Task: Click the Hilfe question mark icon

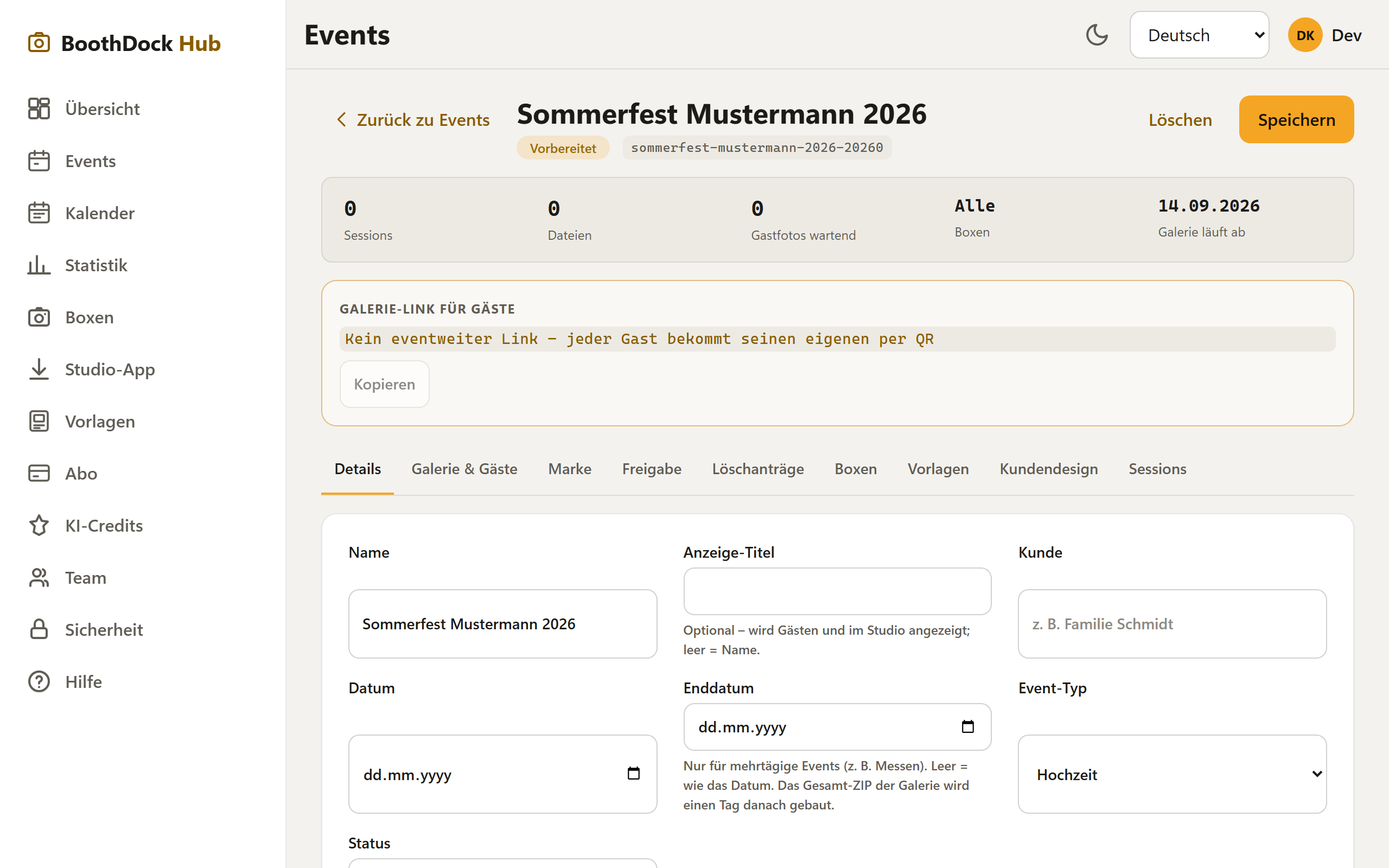Action: click(39, 682)
